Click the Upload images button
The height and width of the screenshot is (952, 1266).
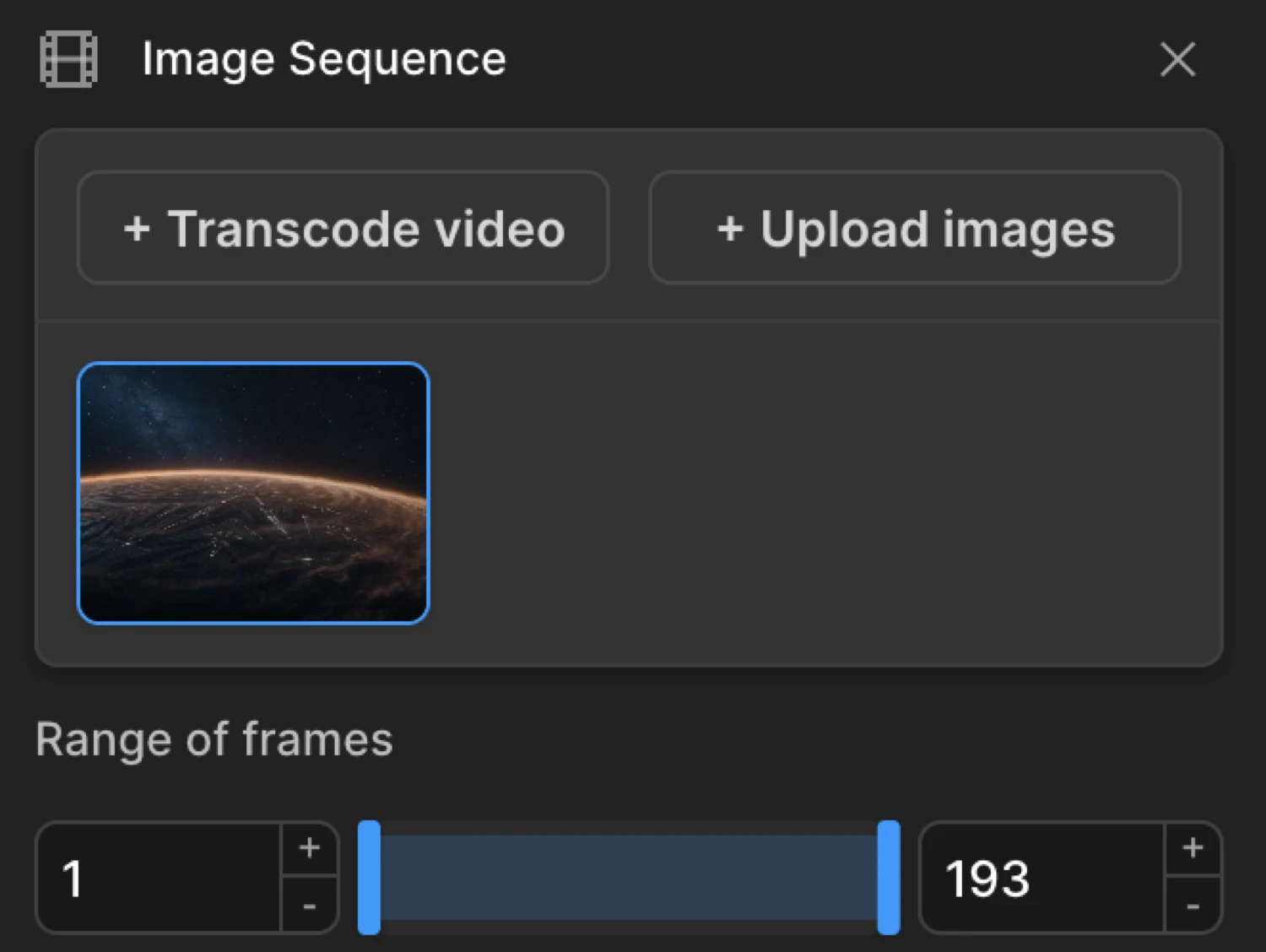[x=914, y=228]
